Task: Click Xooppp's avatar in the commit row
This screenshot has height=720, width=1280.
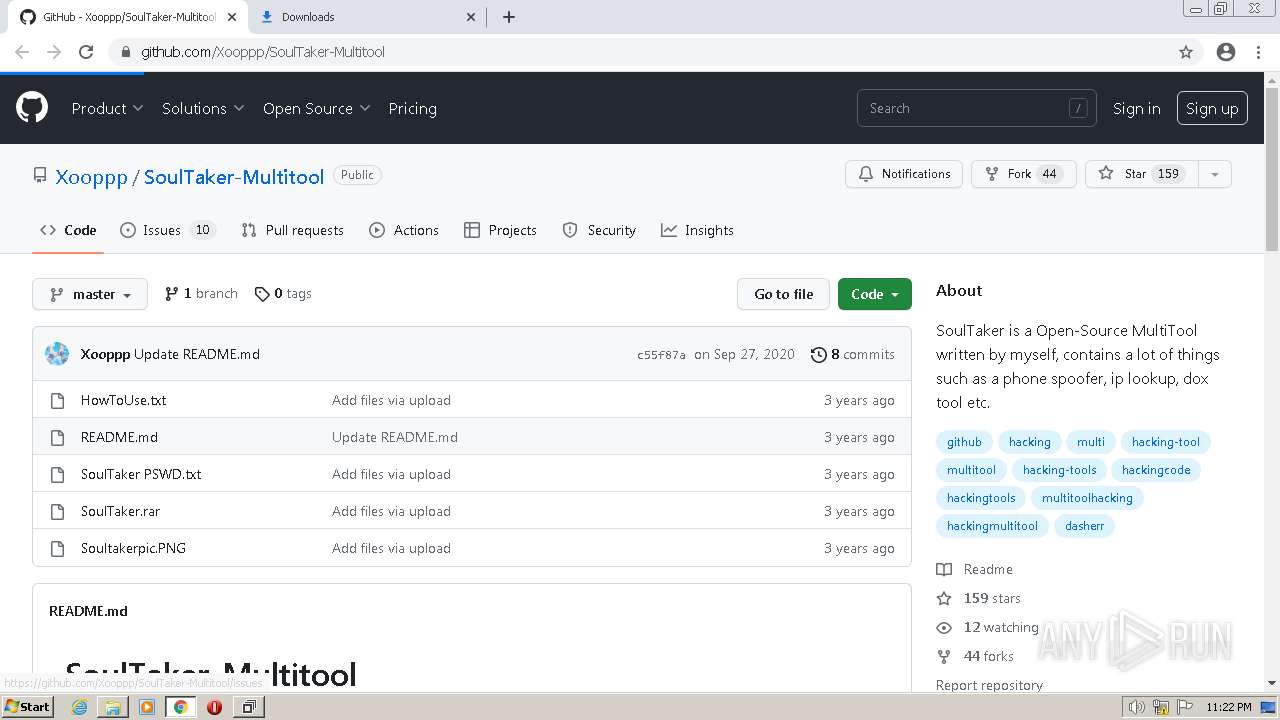Action: click(x=57, y=354)
